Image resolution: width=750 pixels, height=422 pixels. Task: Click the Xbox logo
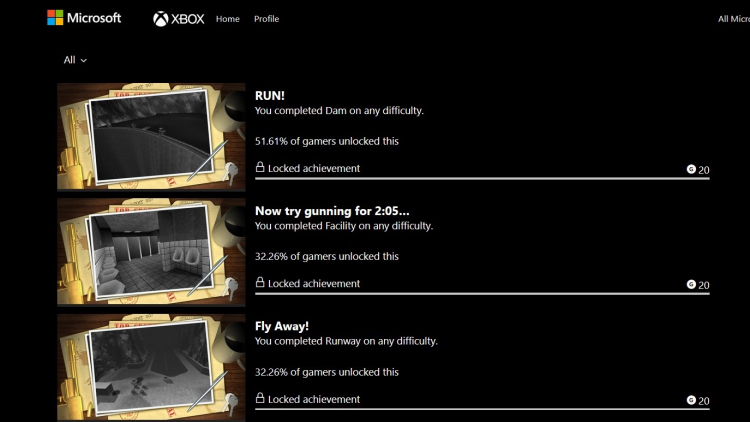click(179, 19)
